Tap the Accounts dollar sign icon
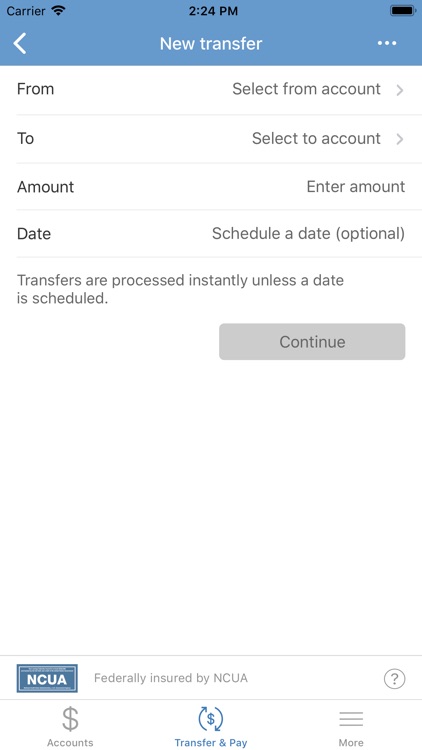The image size is (422, 750). pos(70,719)
